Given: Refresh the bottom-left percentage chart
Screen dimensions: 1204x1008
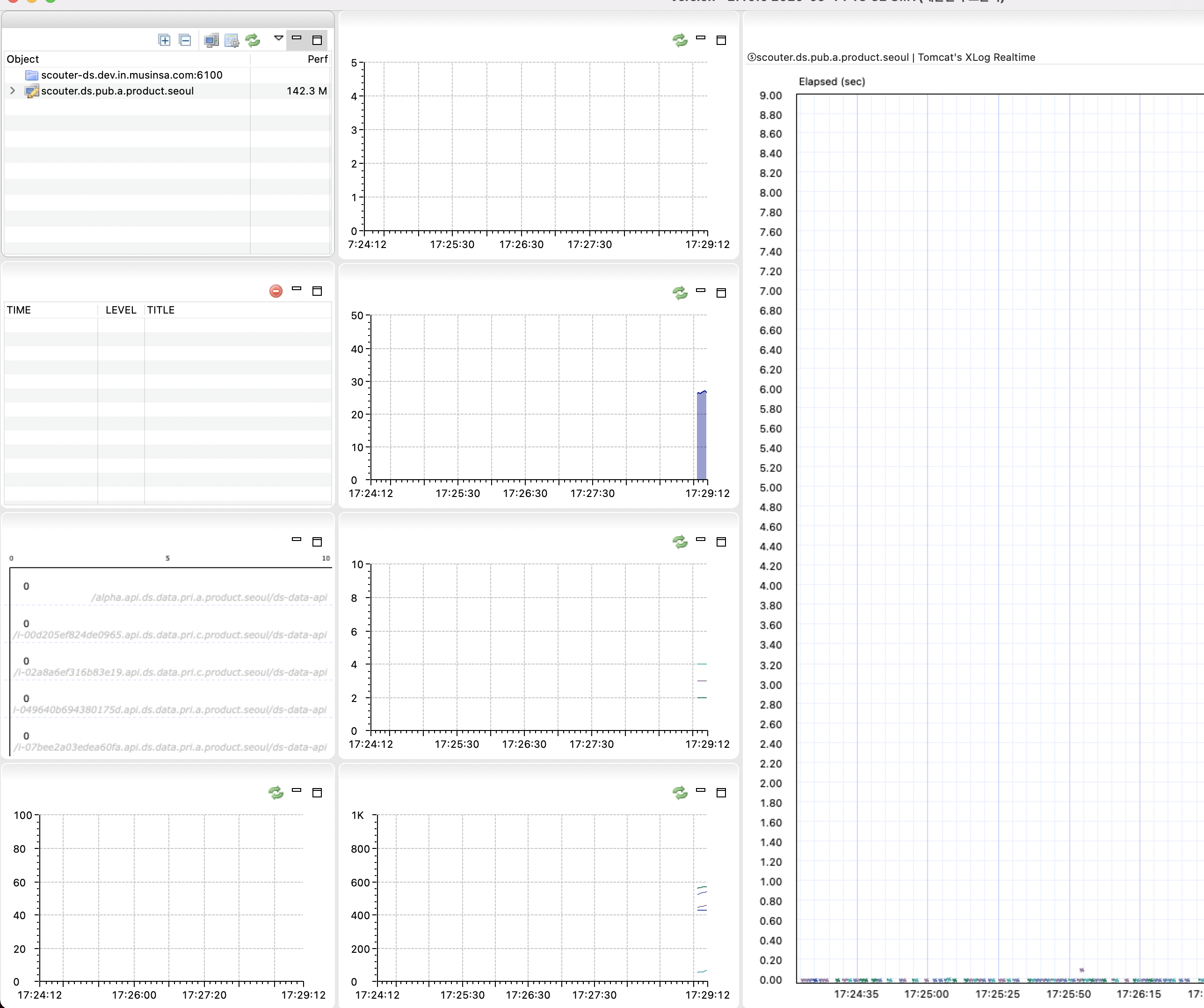Looking at the screenshot, I should pos(277,792).
